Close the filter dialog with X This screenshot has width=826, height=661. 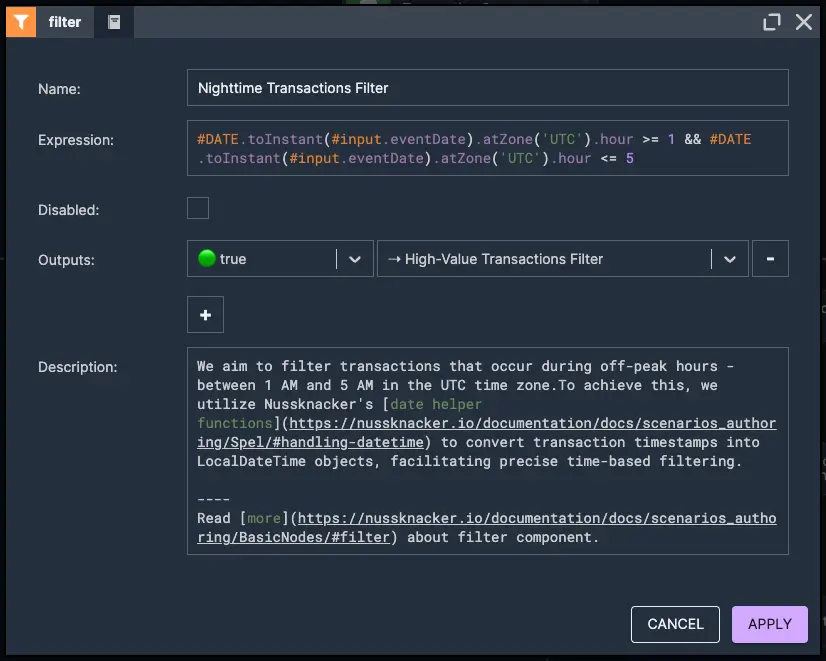(804, 22)
